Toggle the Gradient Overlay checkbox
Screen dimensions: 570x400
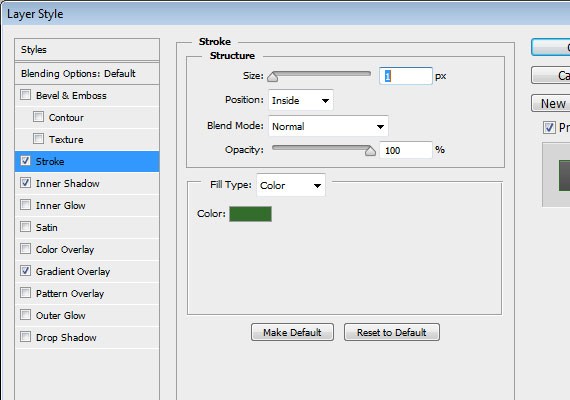click(x=25, y=271)
